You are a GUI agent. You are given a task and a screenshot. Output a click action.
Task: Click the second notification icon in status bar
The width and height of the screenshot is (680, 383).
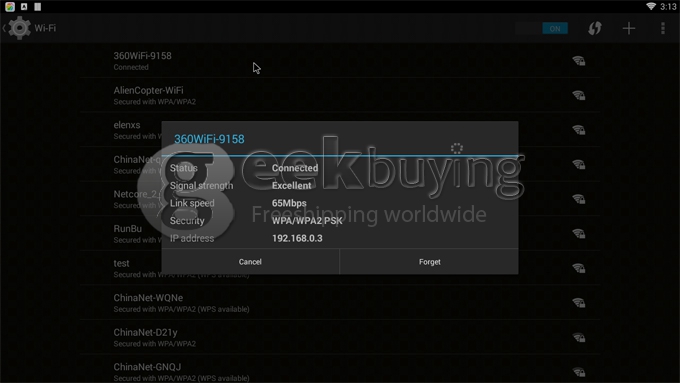click(24, 7)
